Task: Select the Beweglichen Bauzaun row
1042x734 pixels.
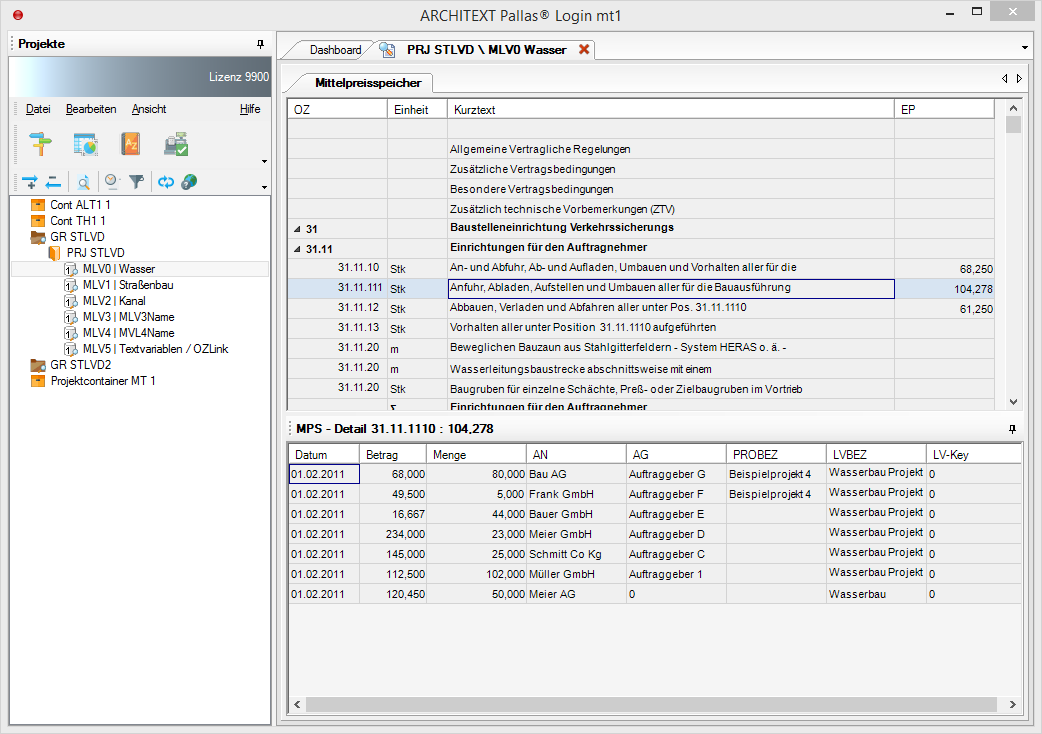Action: coord(641,348)
